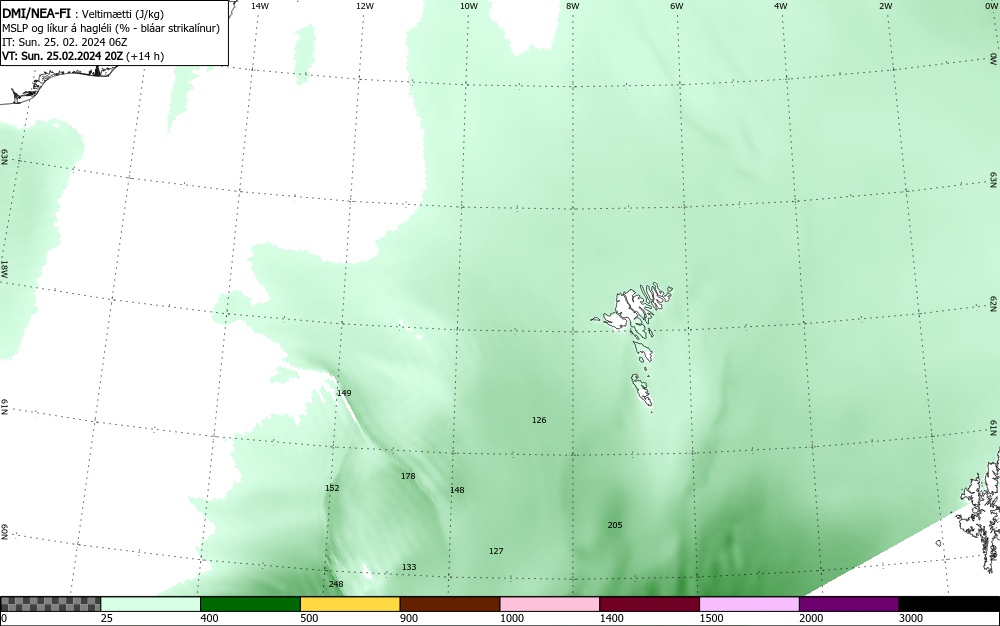Click the map value 127
Image resolution: width=1000 pixels, height=626 pixels.
tap(496, 551)
